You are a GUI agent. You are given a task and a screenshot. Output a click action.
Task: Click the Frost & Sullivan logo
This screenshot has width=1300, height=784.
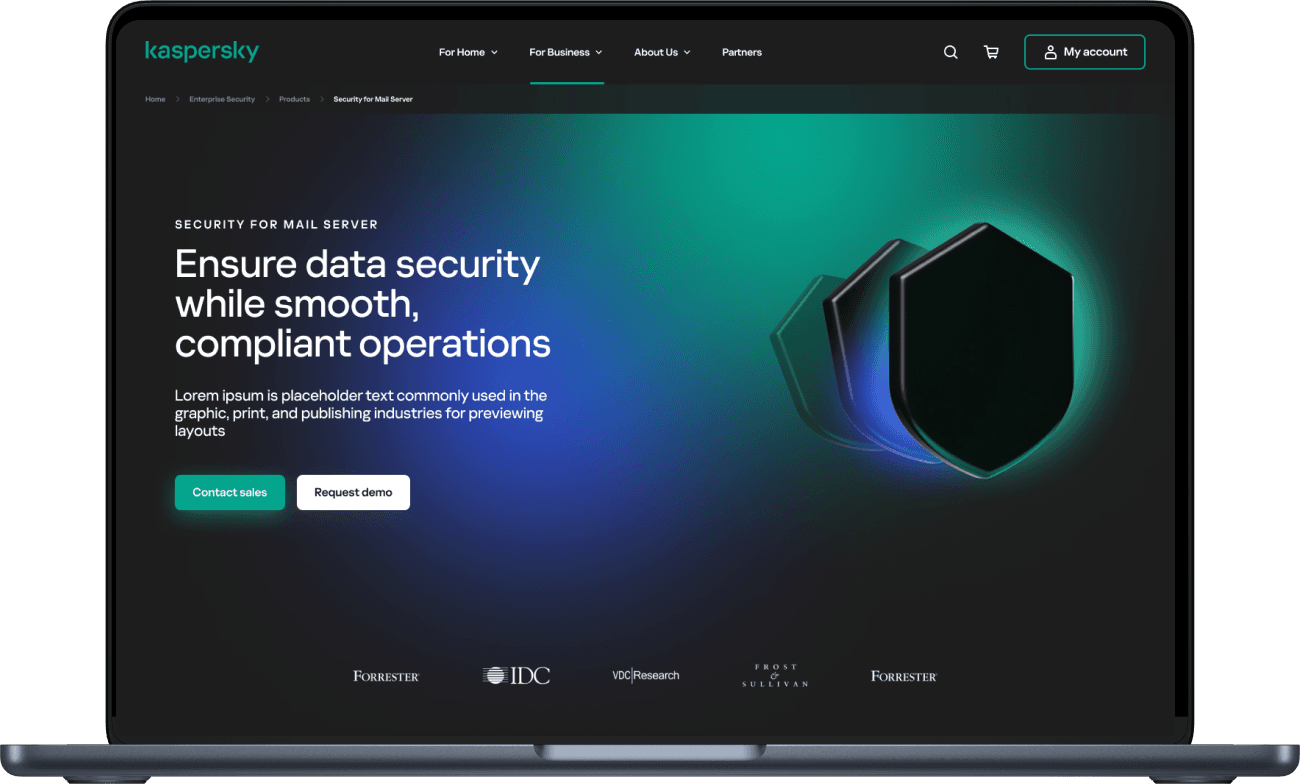775,675
